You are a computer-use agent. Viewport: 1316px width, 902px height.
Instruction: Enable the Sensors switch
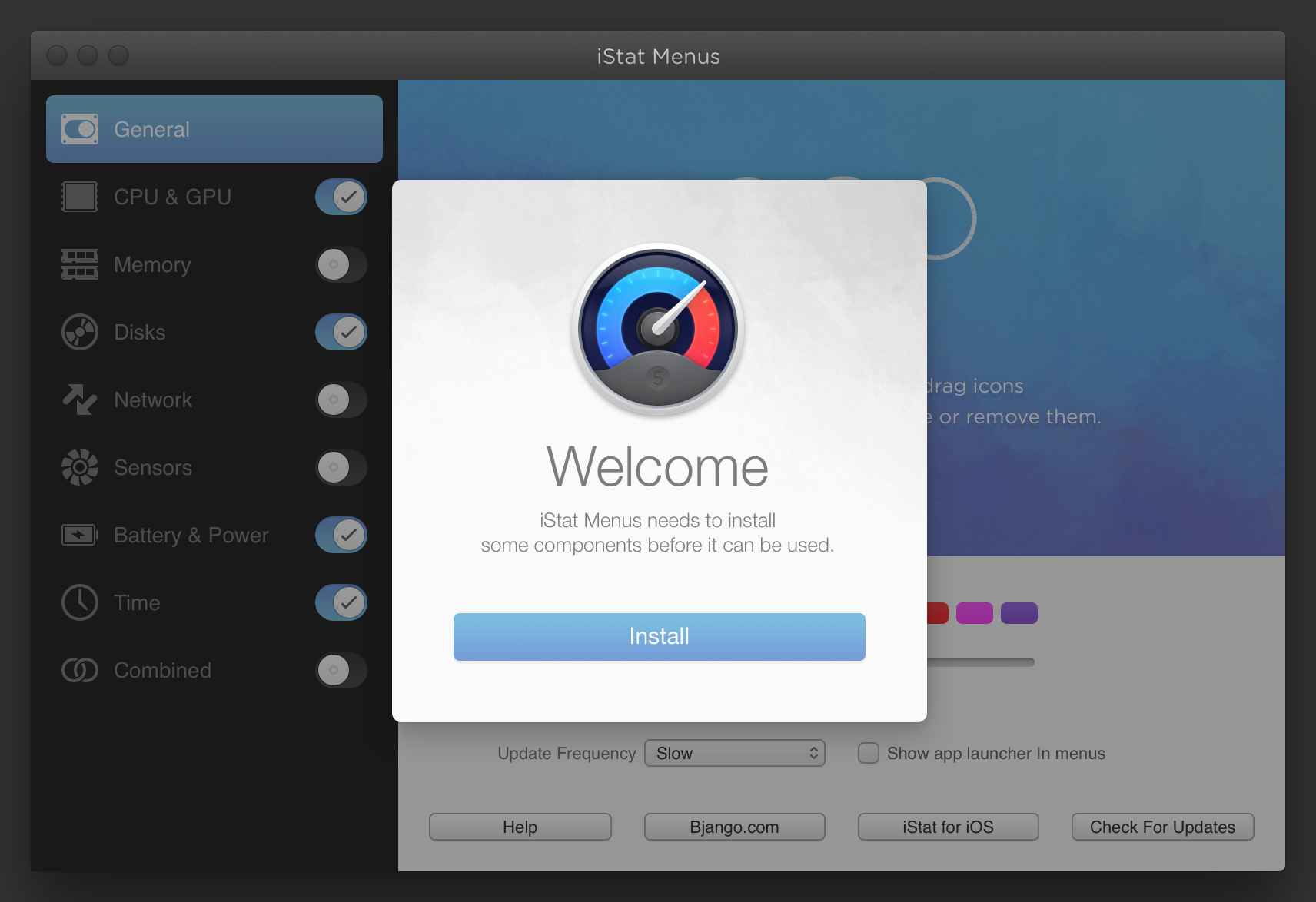pyautogui.click(x=341, y=467)
